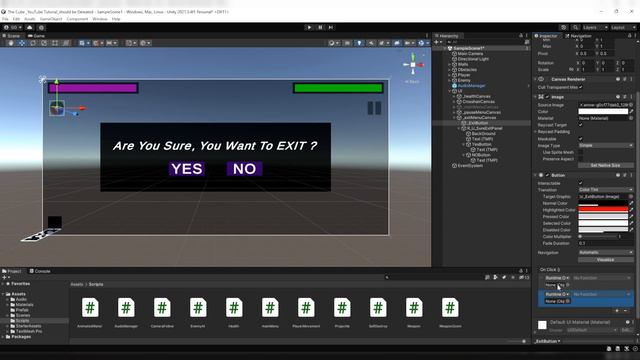The height and width of the screenshot is (360, 640).
Task: Adjust the Color Multiplier slider
Action: coord(598,236)
